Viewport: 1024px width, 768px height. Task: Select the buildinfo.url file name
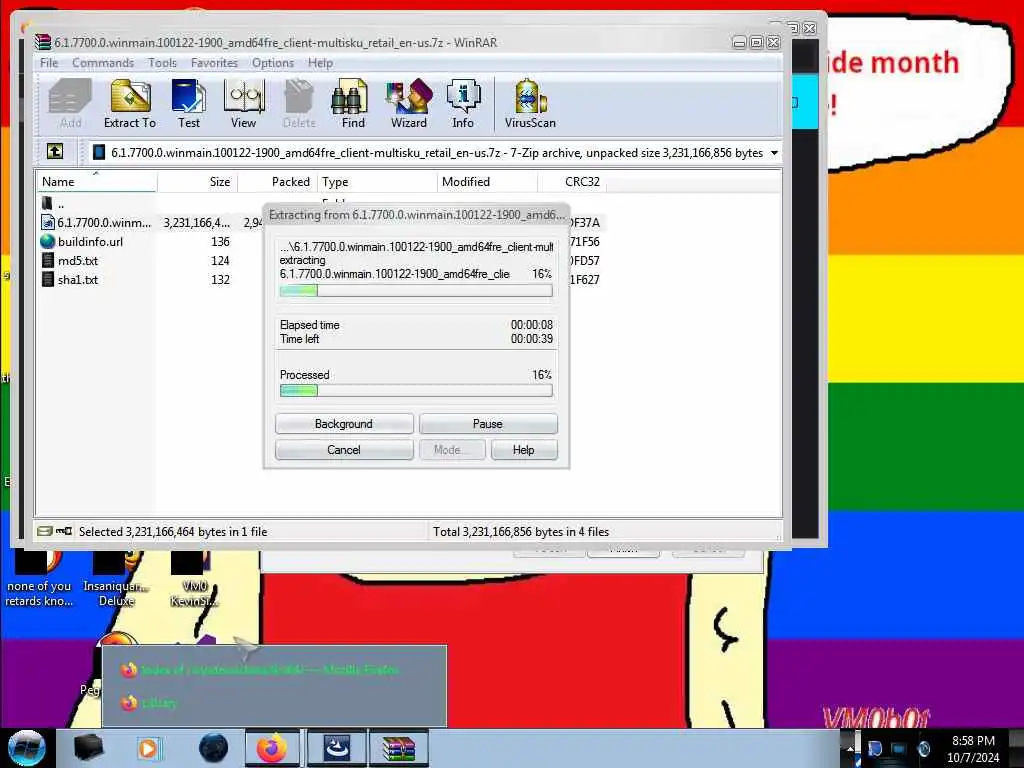(x=90, y=242)
